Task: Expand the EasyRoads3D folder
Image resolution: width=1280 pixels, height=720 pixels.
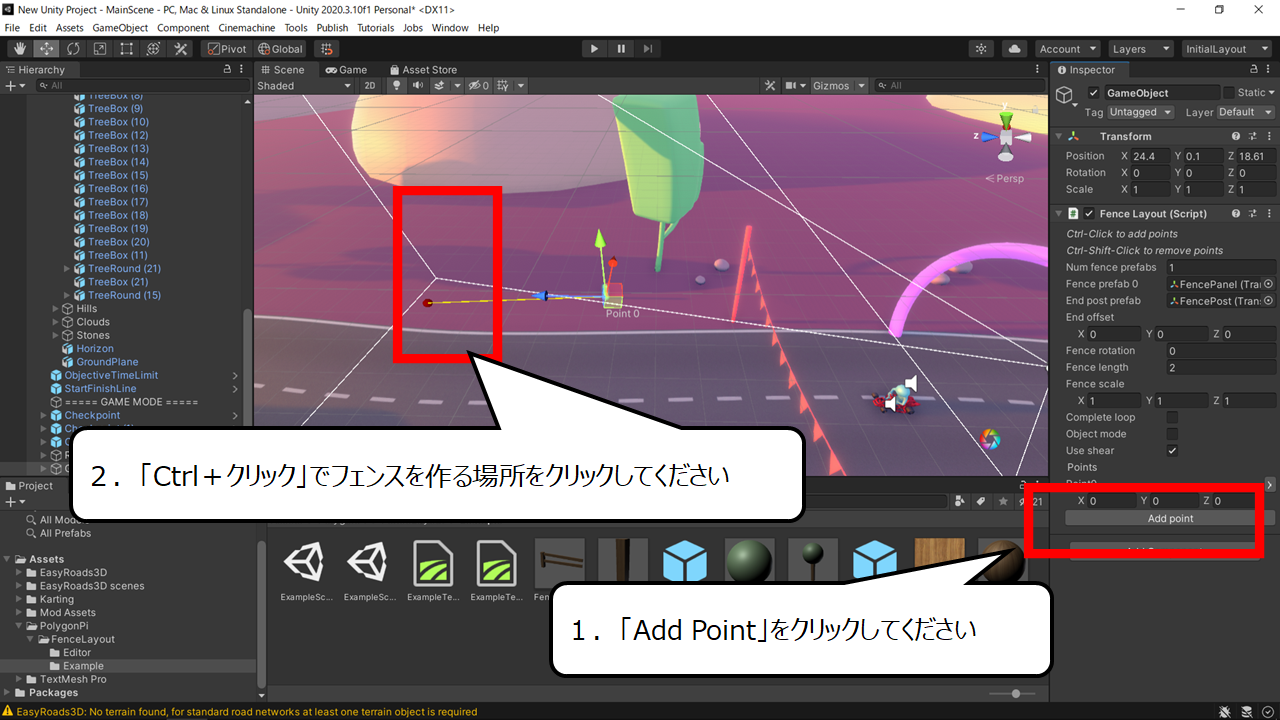Action: click(x=20, y=573)
